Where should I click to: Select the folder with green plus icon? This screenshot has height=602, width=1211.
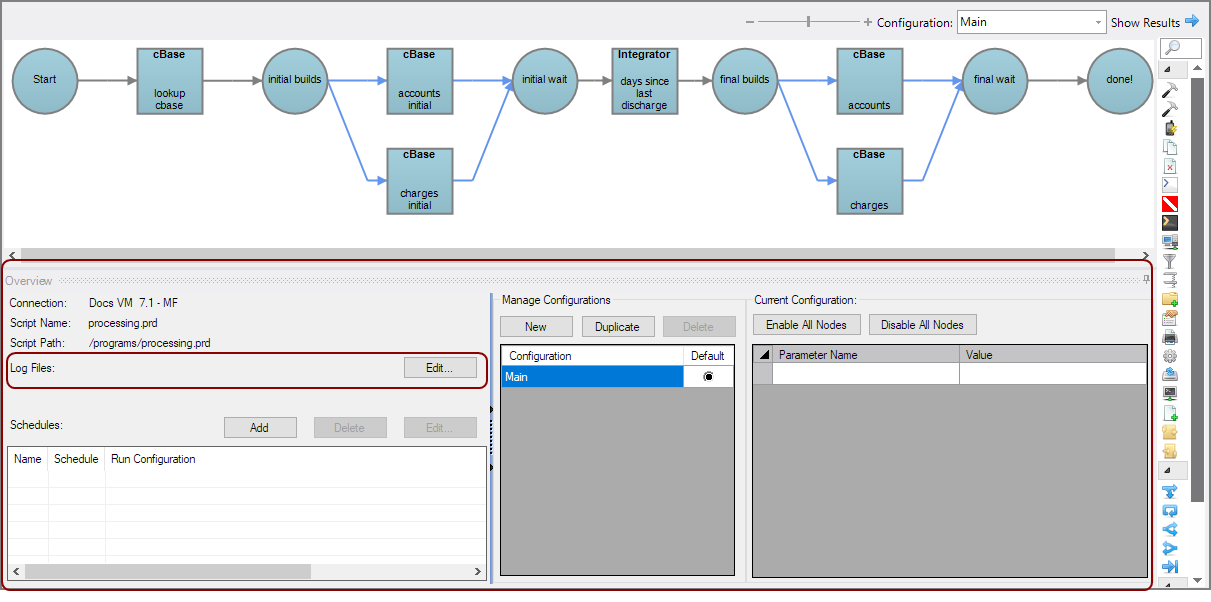click(1170, 299)
